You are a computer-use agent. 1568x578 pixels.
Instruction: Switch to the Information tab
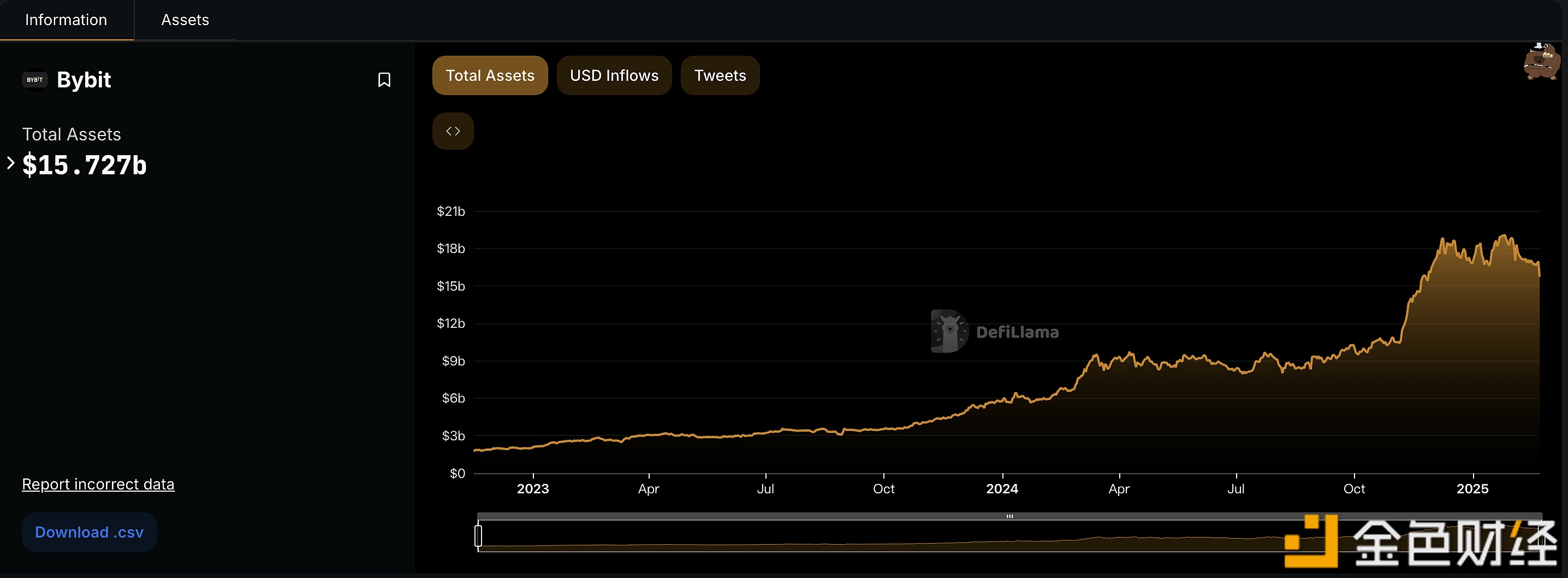pyautogui.click(x=66, y=20)
